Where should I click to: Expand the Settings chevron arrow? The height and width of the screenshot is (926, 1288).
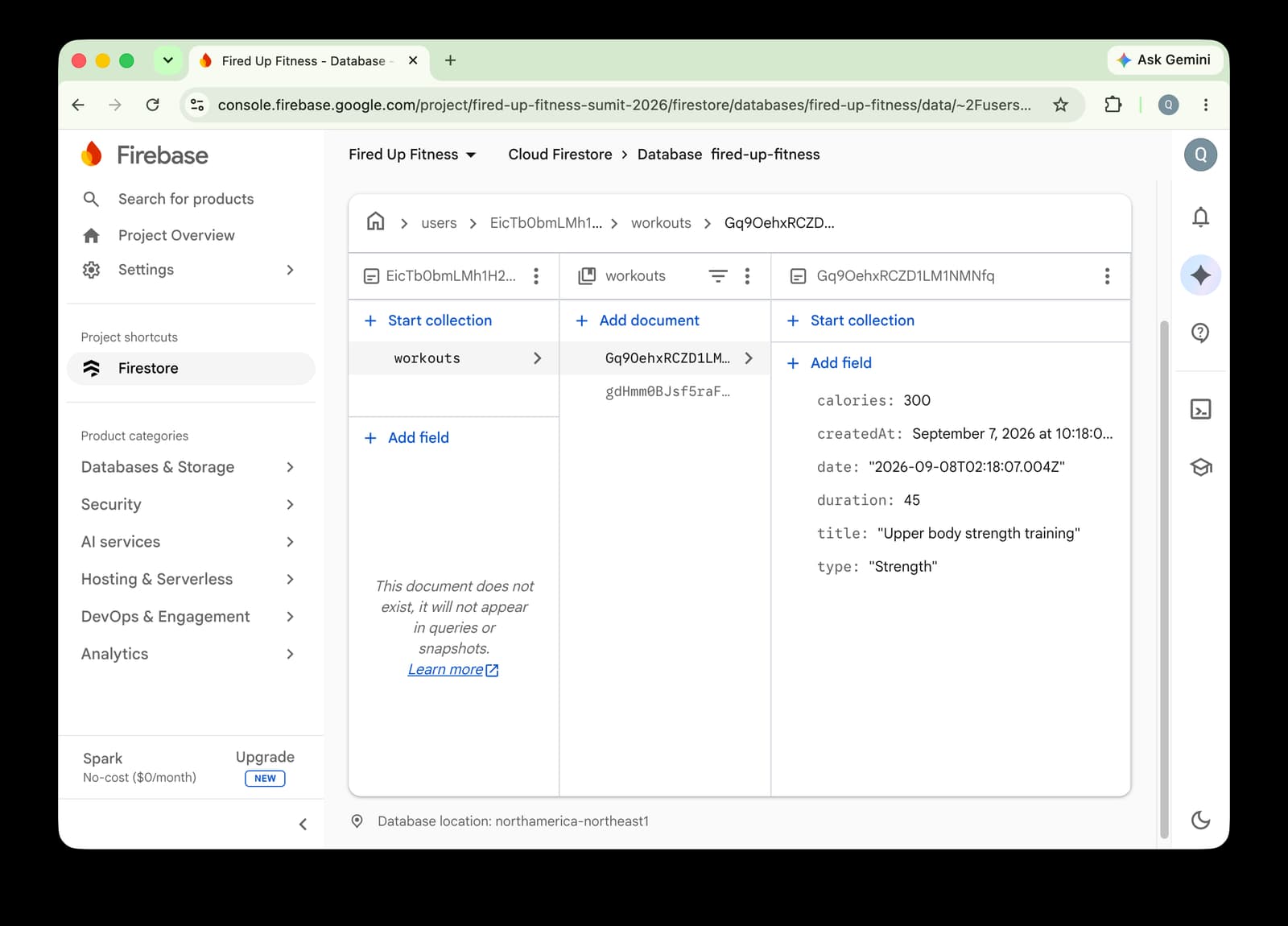tap(291, 270)
